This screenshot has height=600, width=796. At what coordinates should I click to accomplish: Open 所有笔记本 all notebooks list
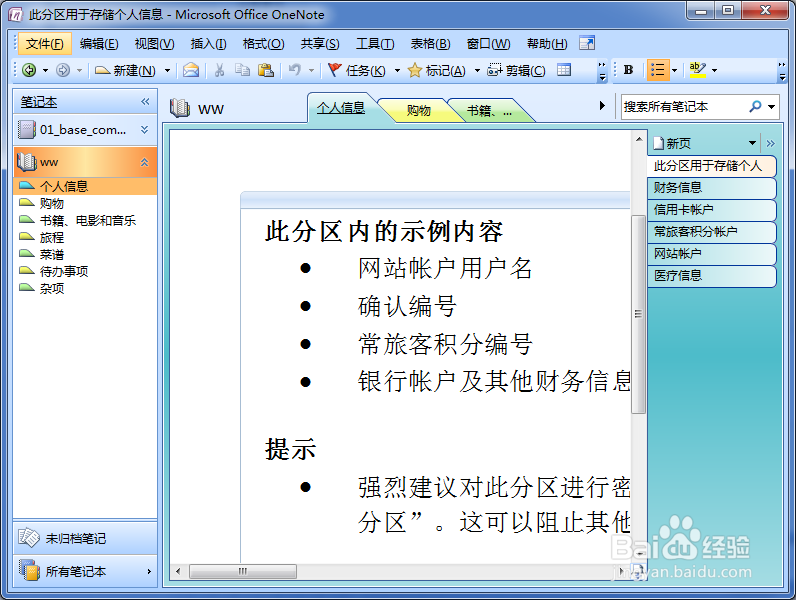[x=85, y=572]
